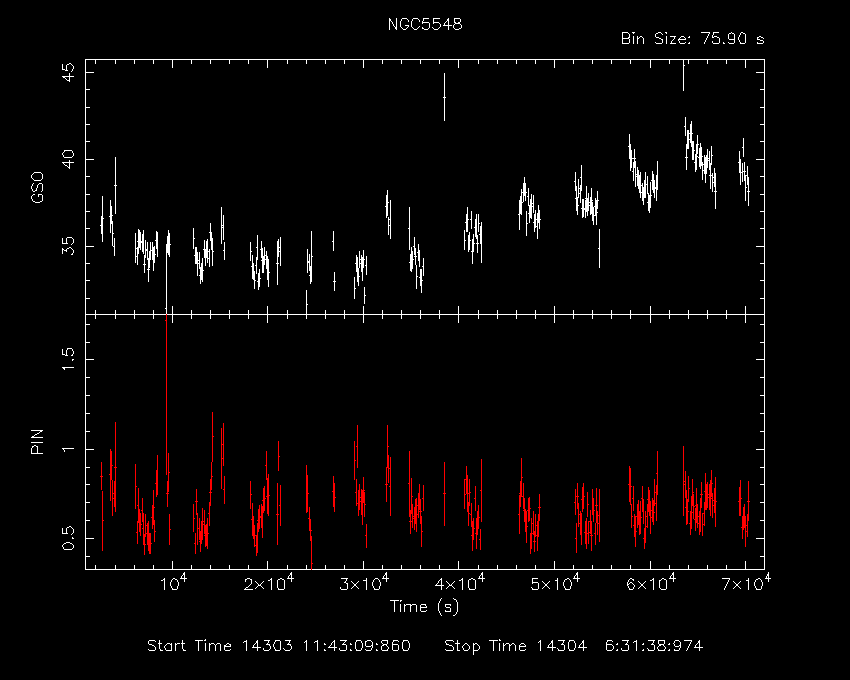Click the 1 tick label on PIN axis
This screenshot has width=850, height=680.
68,449
